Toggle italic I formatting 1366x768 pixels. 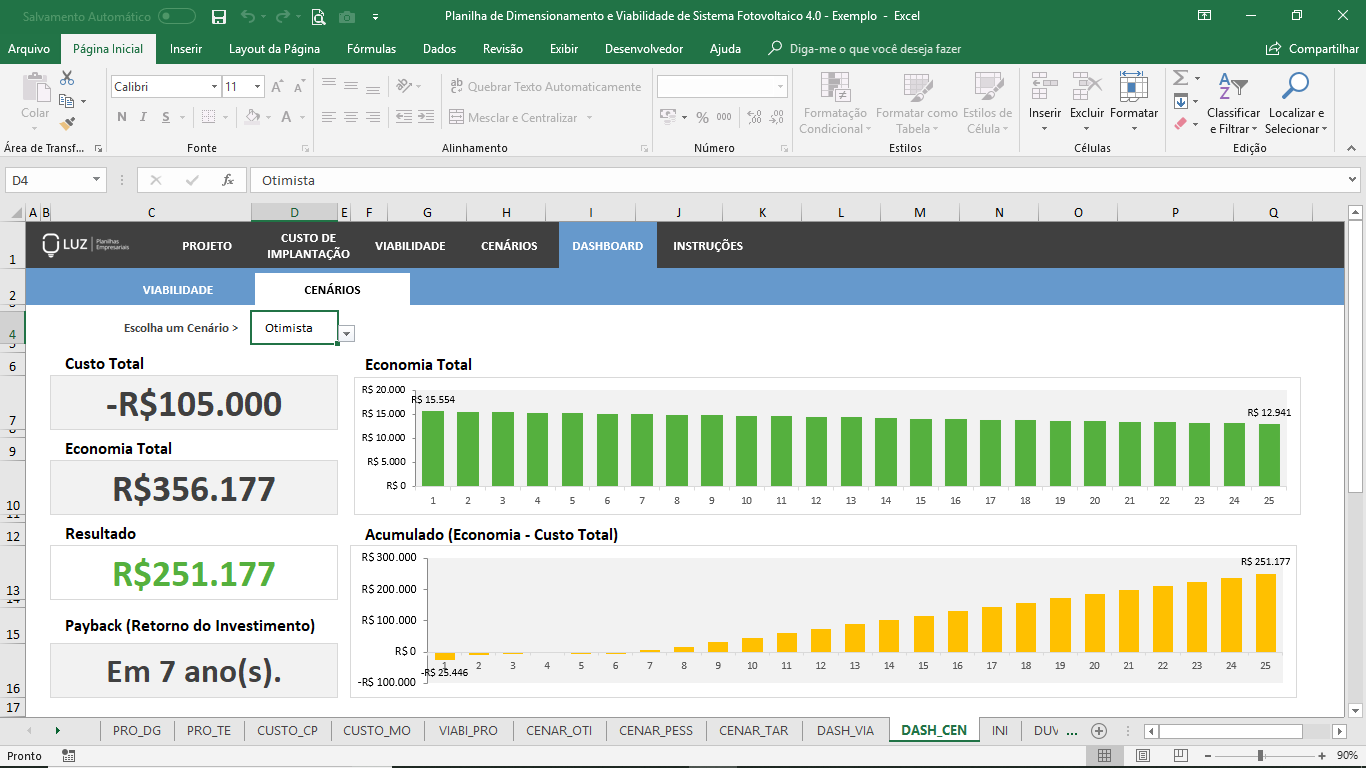[x=144, y=117]
